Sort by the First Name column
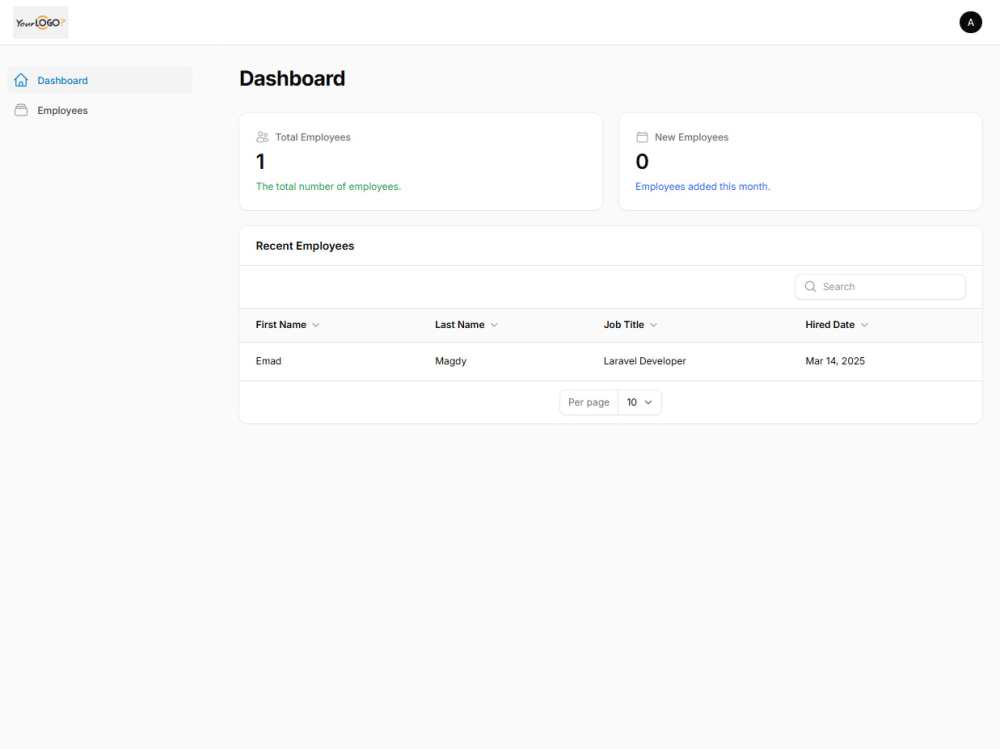Image resolution: width=1000 pixels, height=749 pixels. click(288, 325)
